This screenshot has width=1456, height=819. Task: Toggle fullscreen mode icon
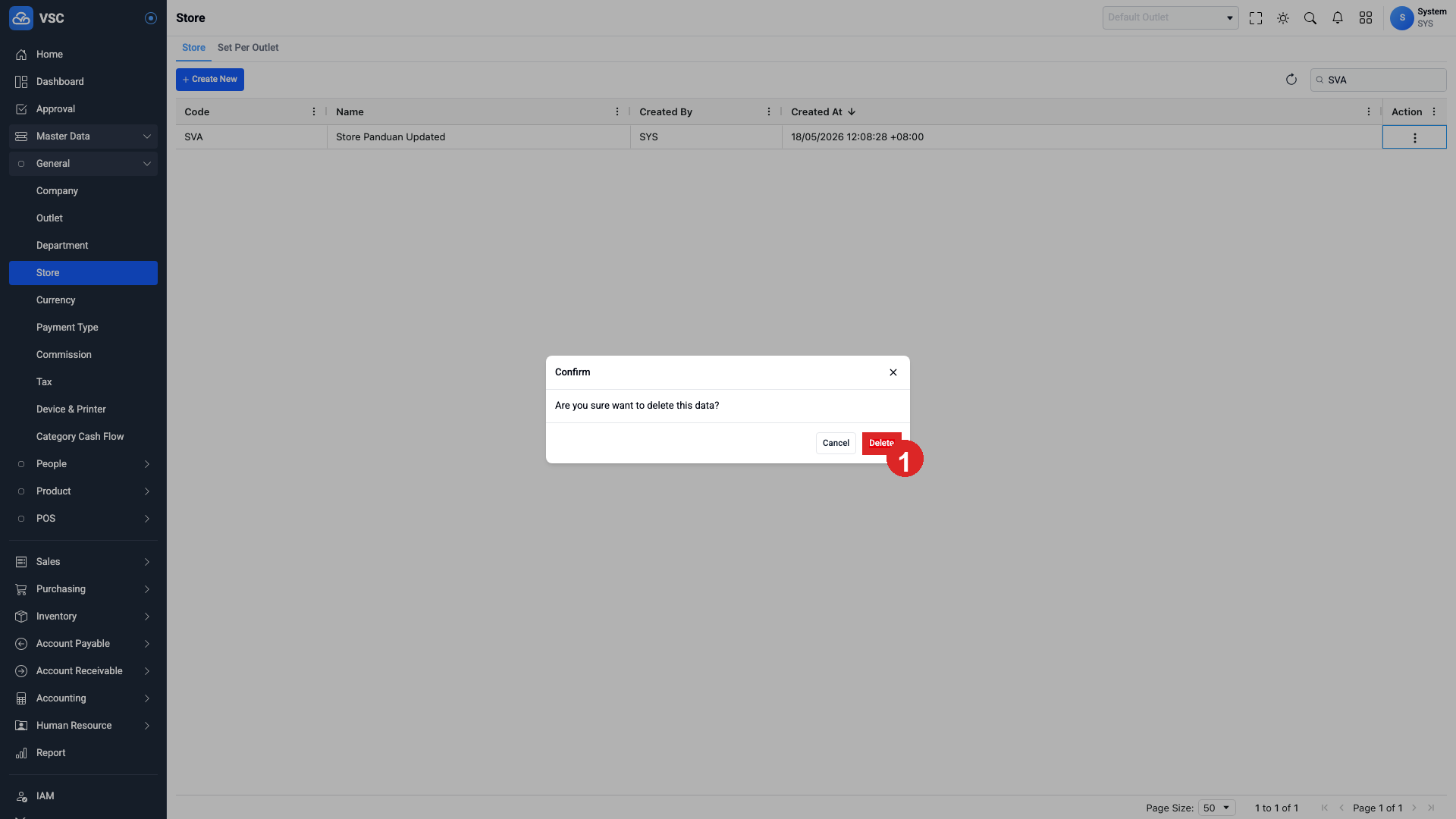pyautogui.click(x=1256, y=18)
